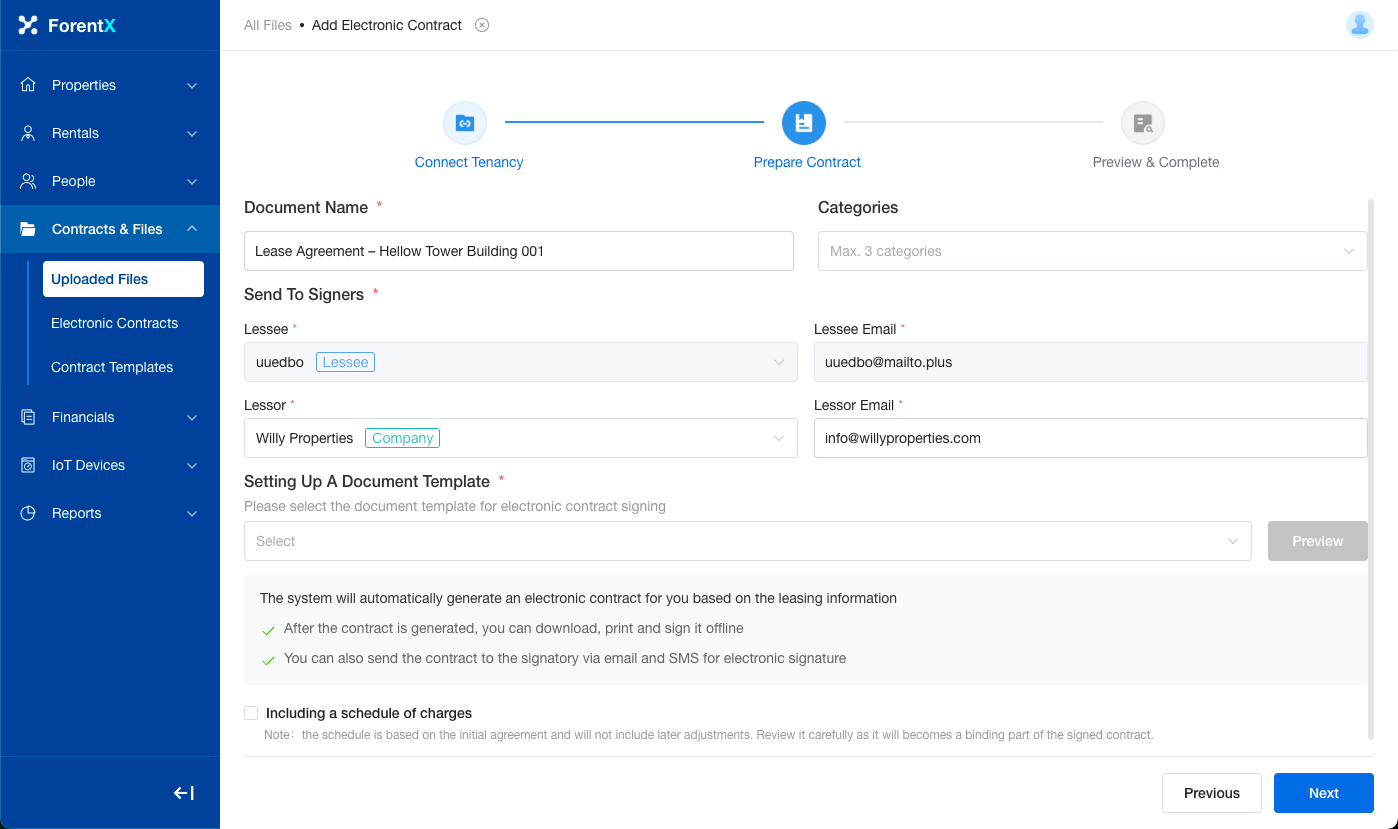Go to Contract Templates in sidebar

112,367
